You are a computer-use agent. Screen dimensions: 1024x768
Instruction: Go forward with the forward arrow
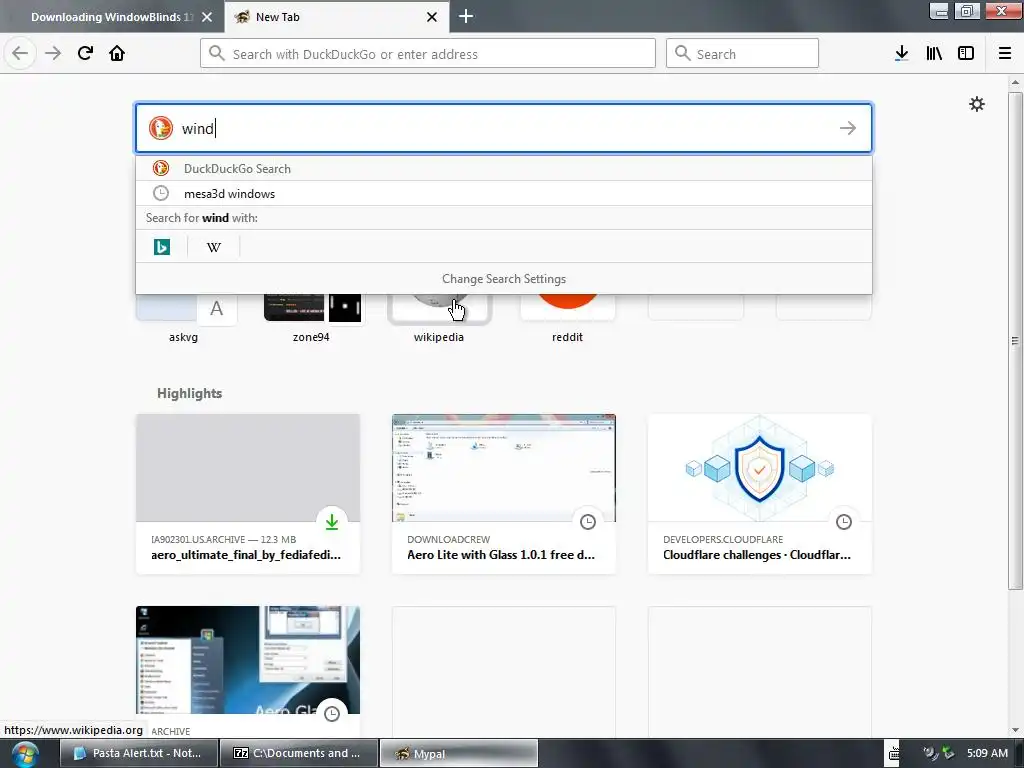coord(53,53)
